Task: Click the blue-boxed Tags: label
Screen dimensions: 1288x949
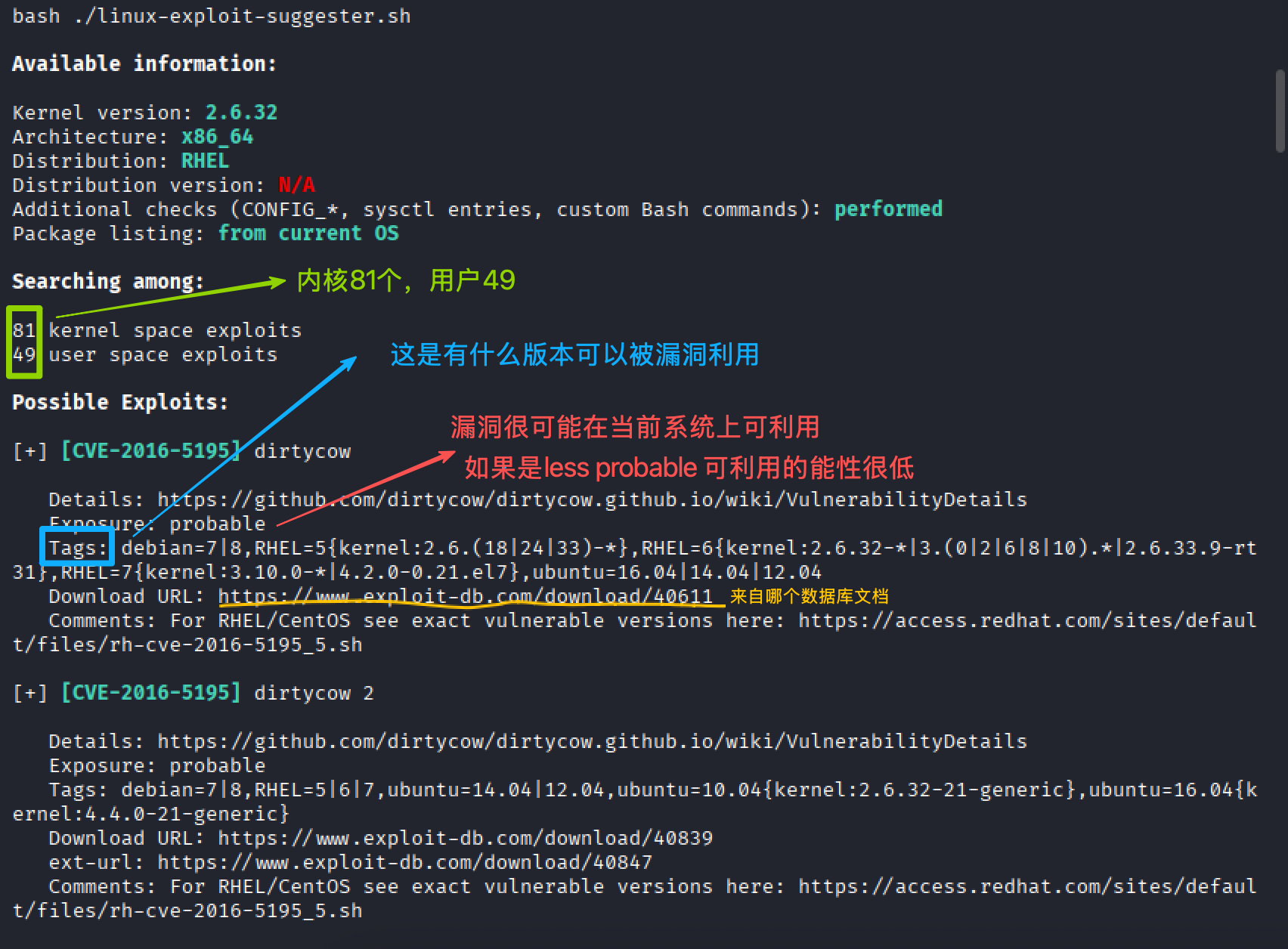Action: [77, 547]
